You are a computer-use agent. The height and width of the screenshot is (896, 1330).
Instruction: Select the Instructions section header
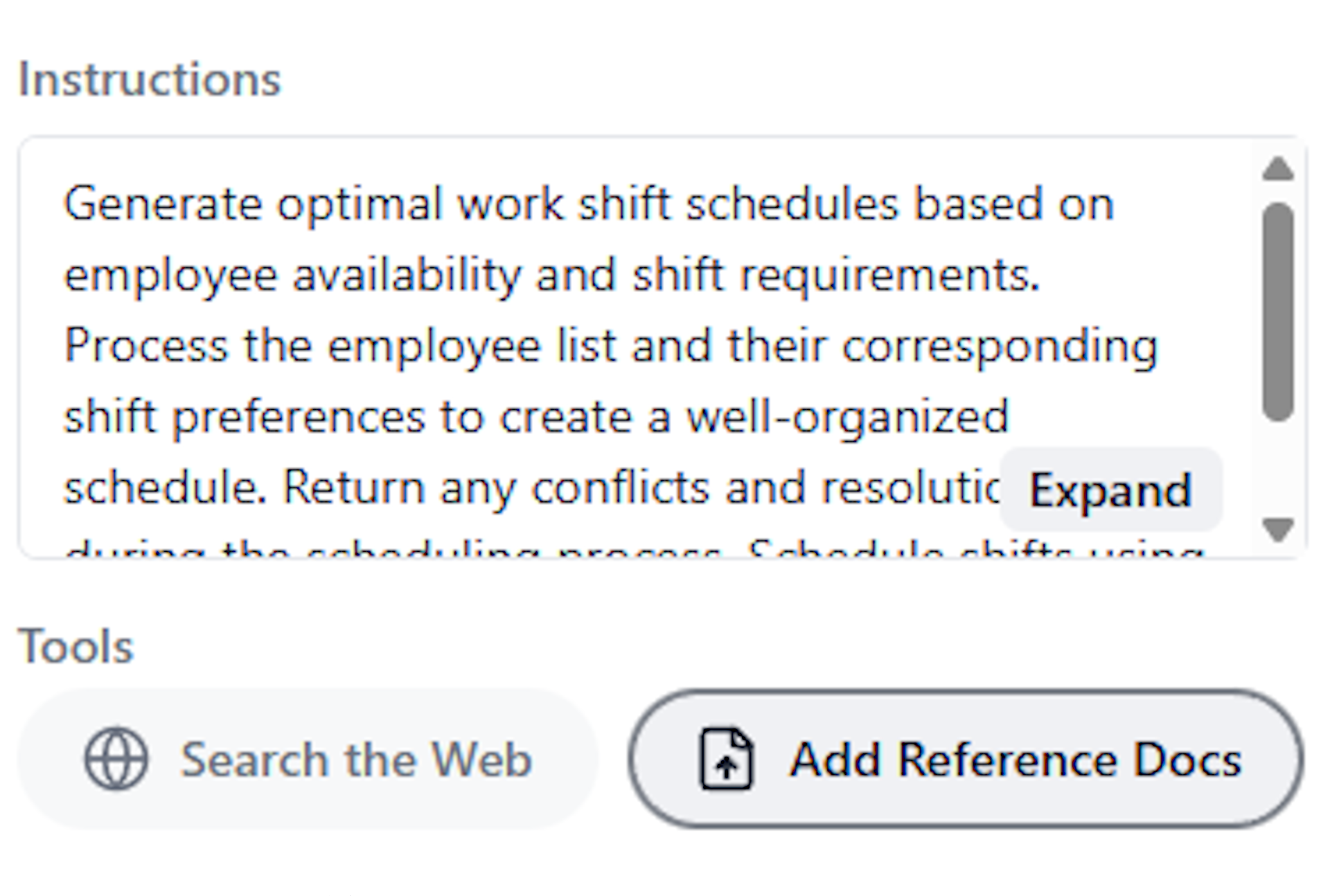click(150, 78)
